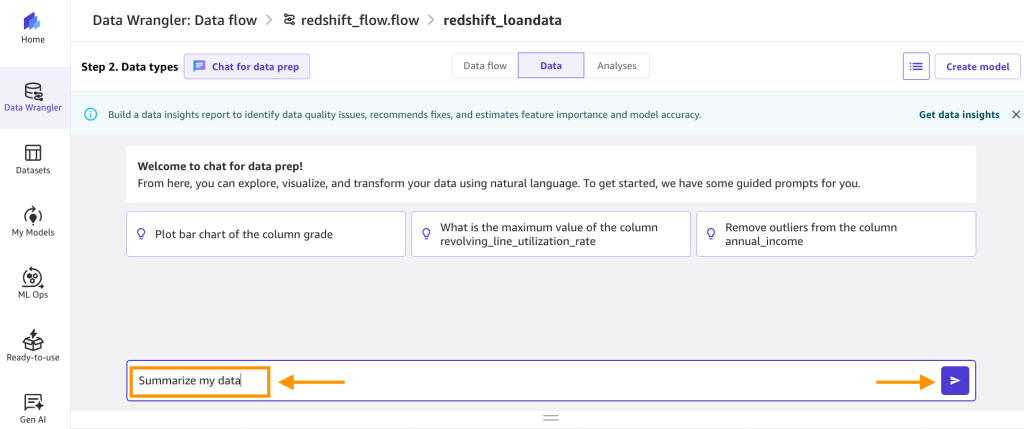Select the Data tab
The width and height of the screenshot is (1024, 429).
[x=551, y=65]
